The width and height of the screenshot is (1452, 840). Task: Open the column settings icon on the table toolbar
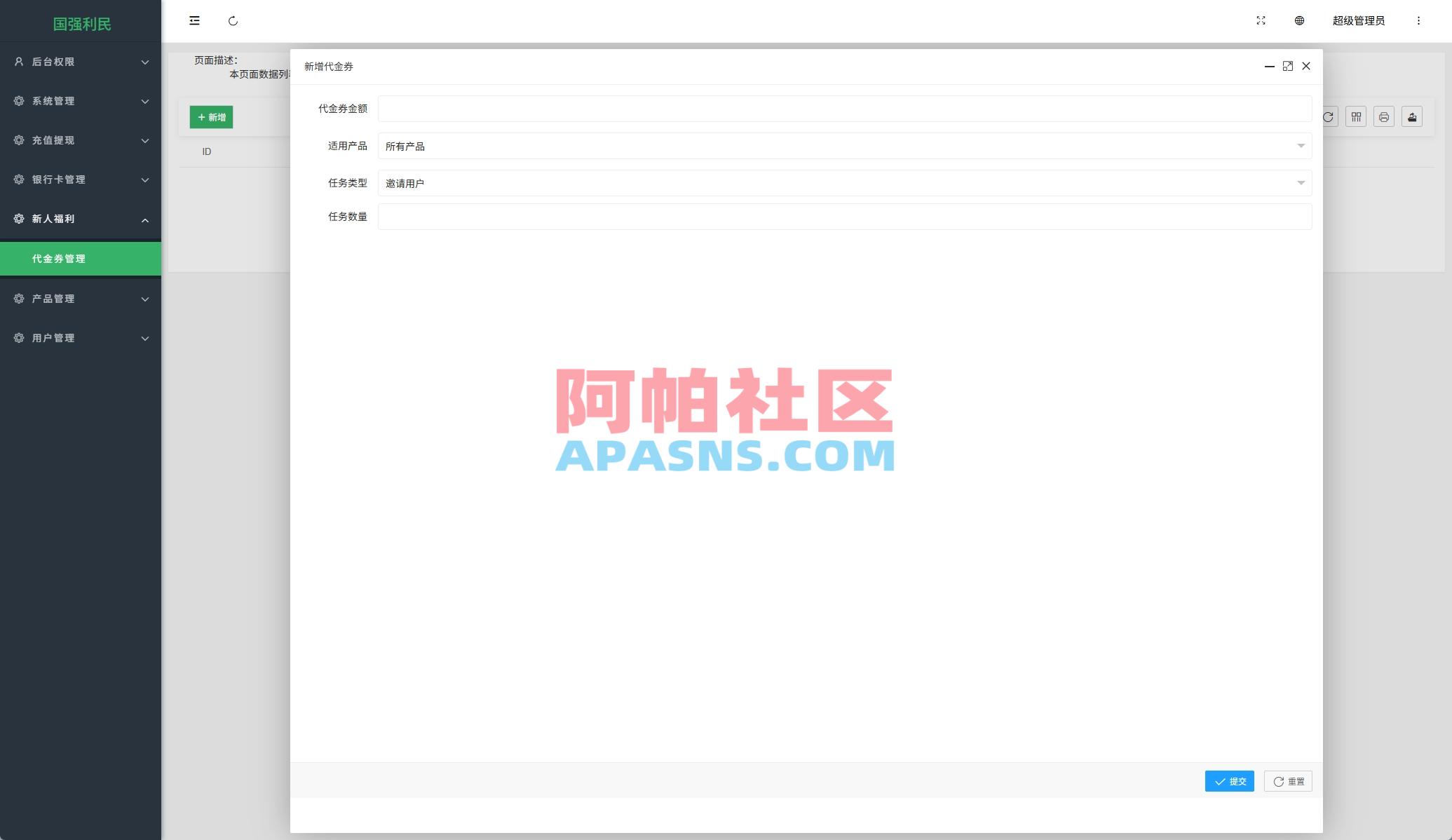tap(1356, 117)
